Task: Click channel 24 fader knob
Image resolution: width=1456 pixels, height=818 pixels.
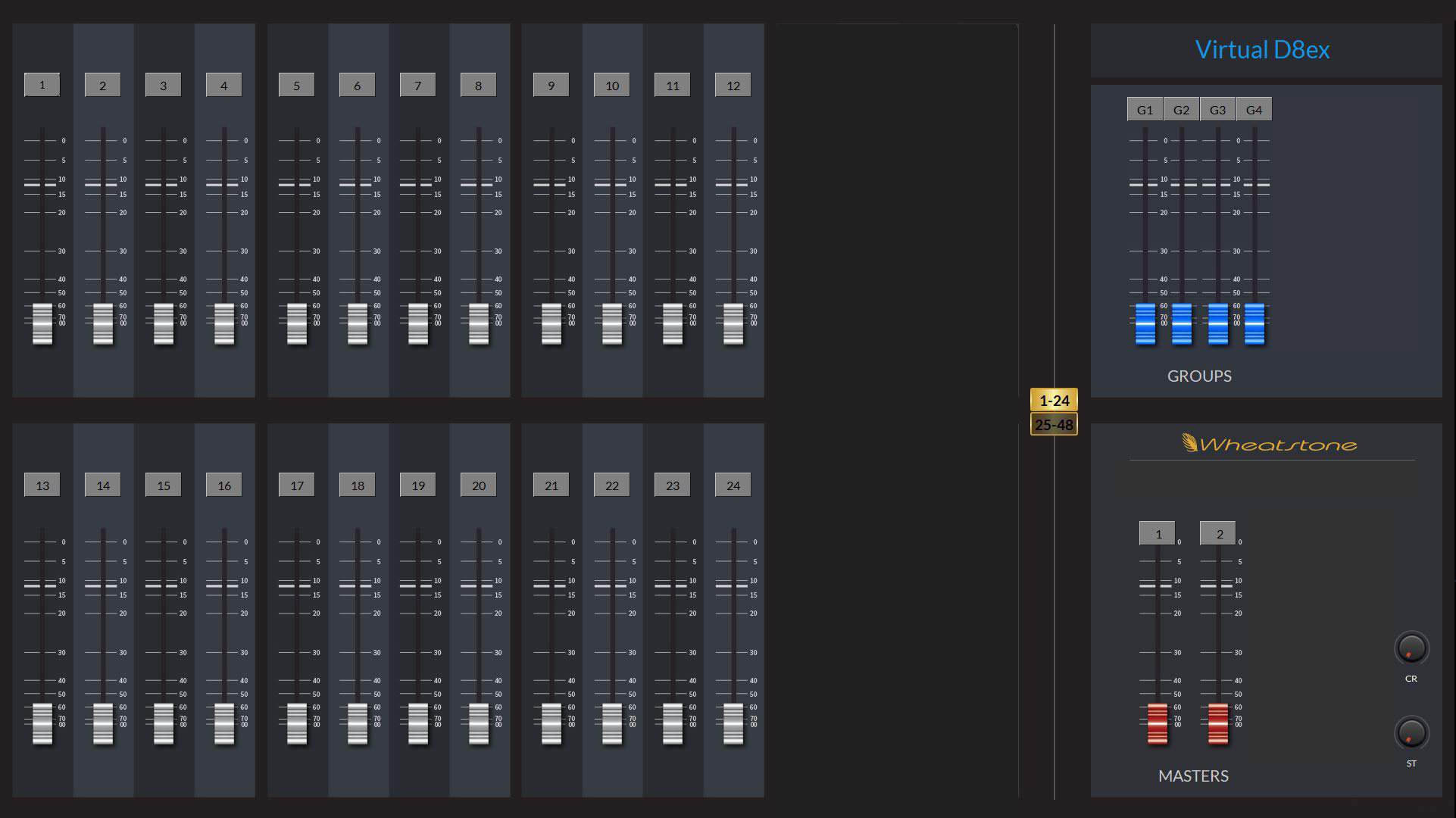Action: [733, 724]
